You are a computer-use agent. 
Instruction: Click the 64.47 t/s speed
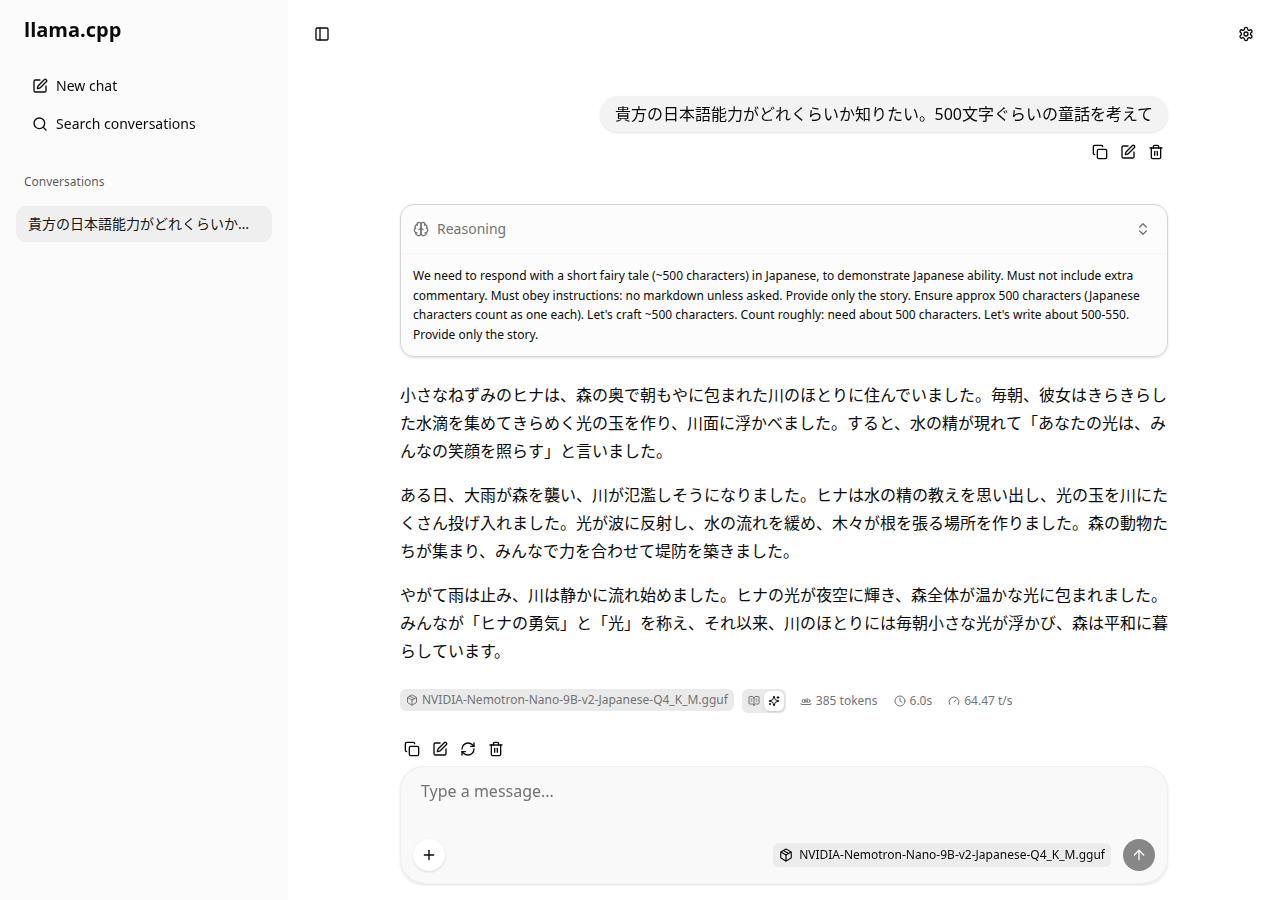(x=980, y=701)
